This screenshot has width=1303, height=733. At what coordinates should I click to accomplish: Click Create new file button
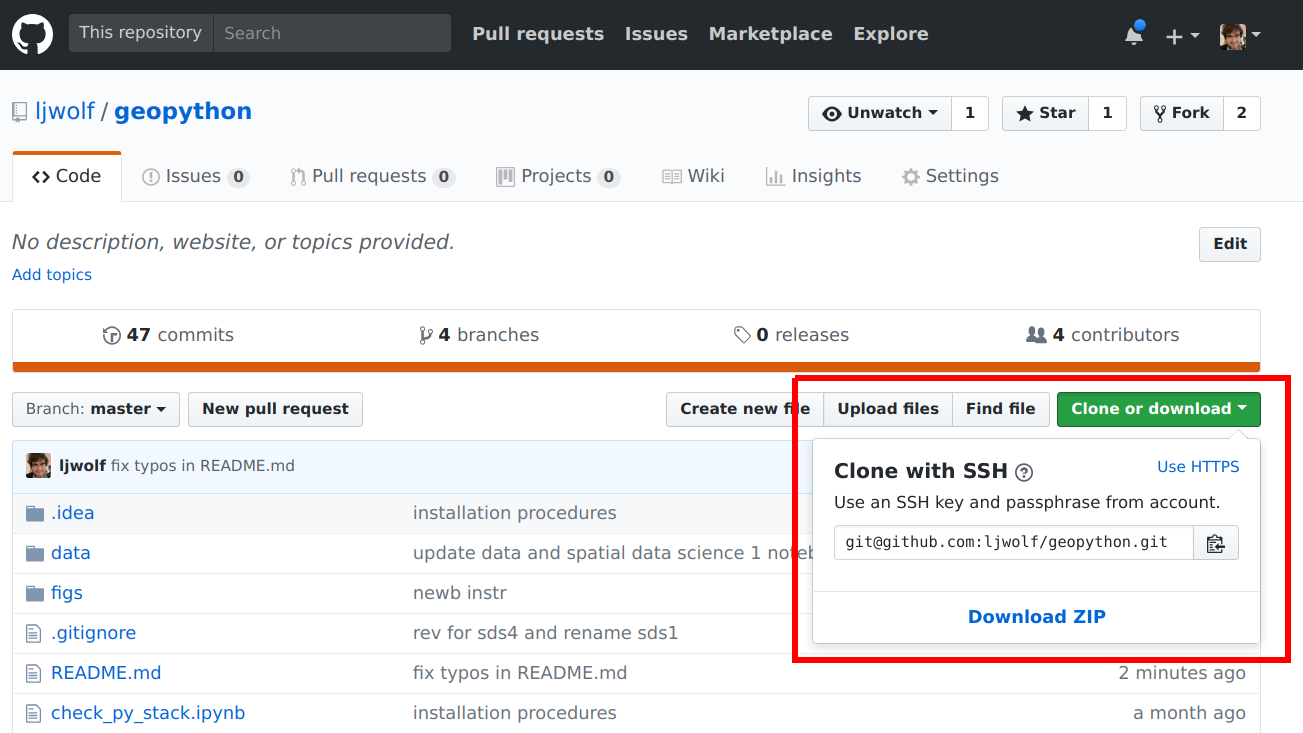745,409
